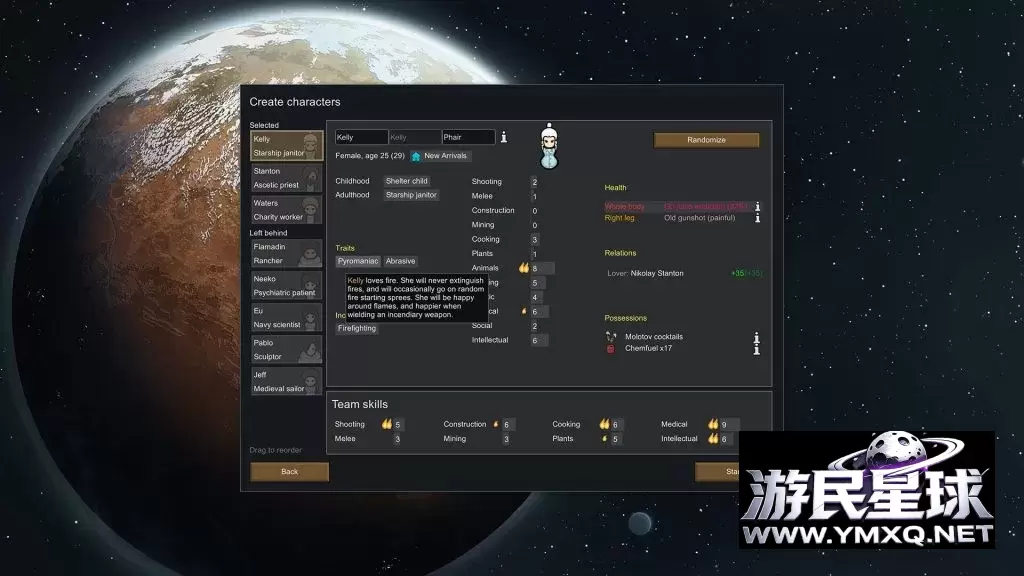This screenshot has width=1024, height=576.
Task: Click the Intellectual skill bar value 6
Action: click(539, 340)
